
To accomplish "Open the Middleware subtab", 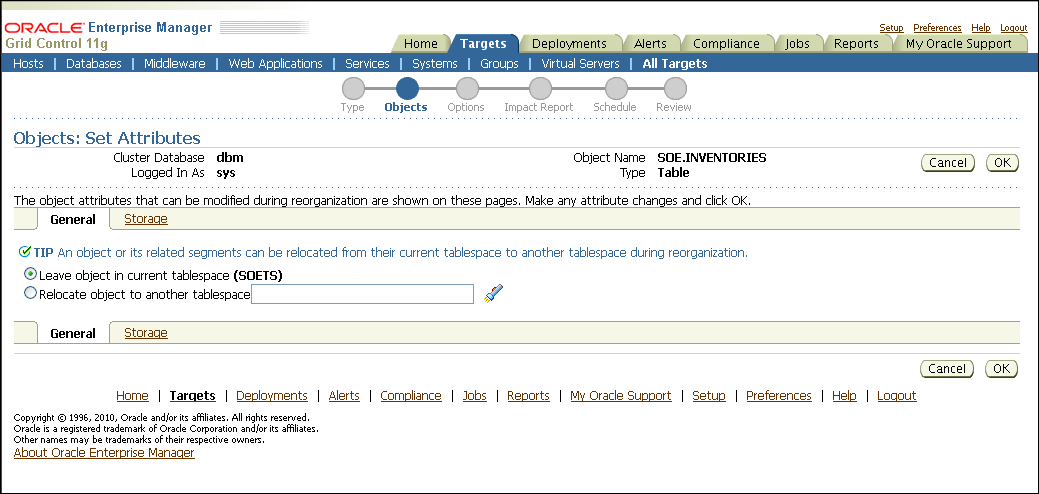I will click(x=174, y=63).
